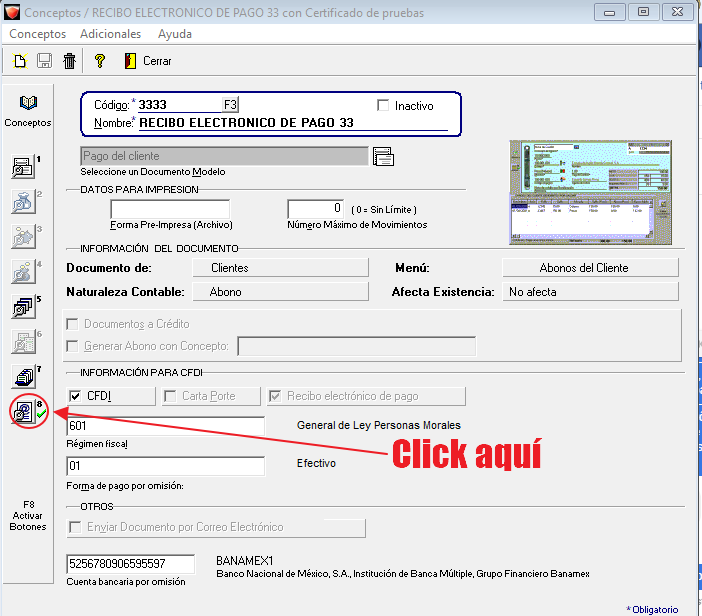Click the Save diskette toolbar icon
The height and width of the screenshot is (616, 702).
(44, 61)
